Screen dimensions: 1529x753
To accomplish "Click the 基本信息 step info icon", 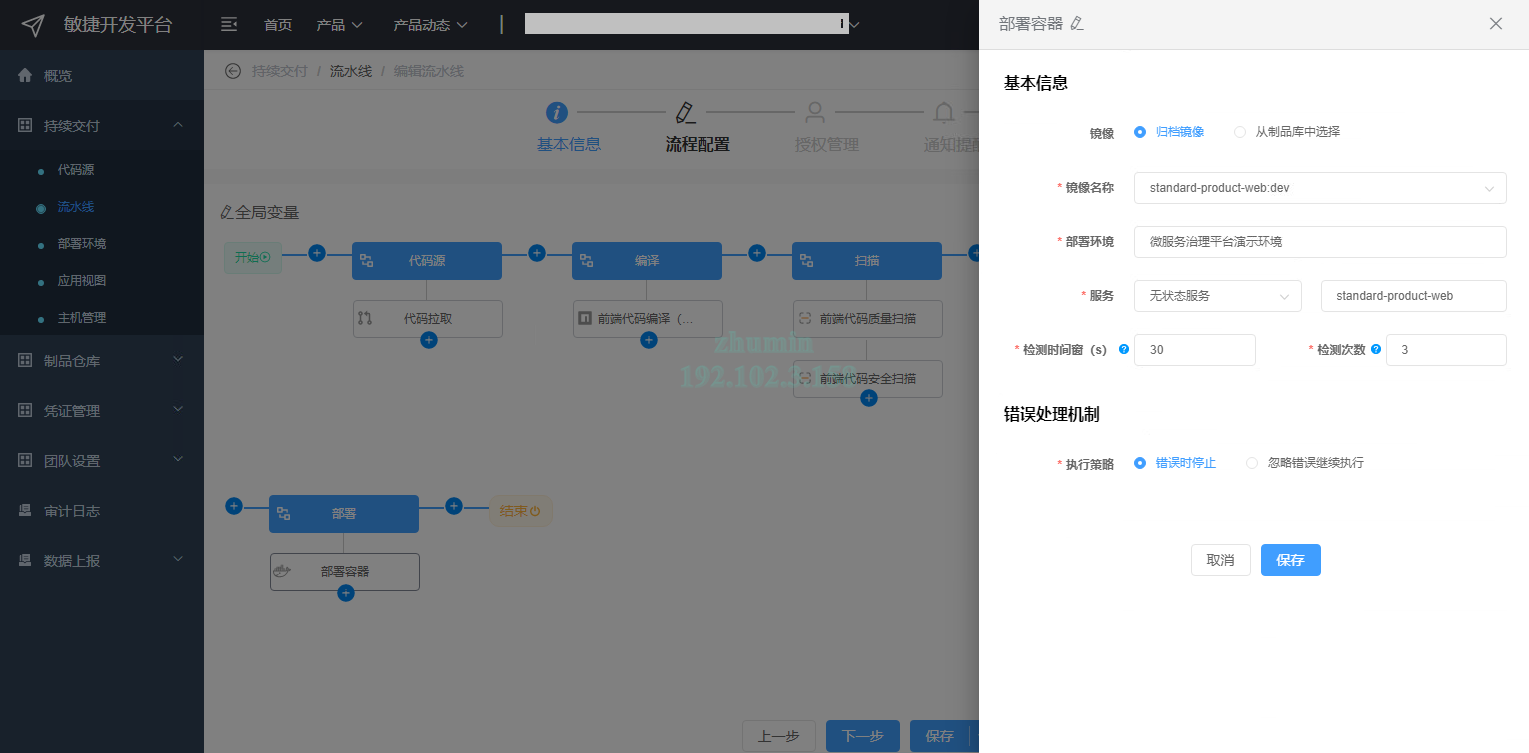I will pyautogui.click(x=557, y=112).
